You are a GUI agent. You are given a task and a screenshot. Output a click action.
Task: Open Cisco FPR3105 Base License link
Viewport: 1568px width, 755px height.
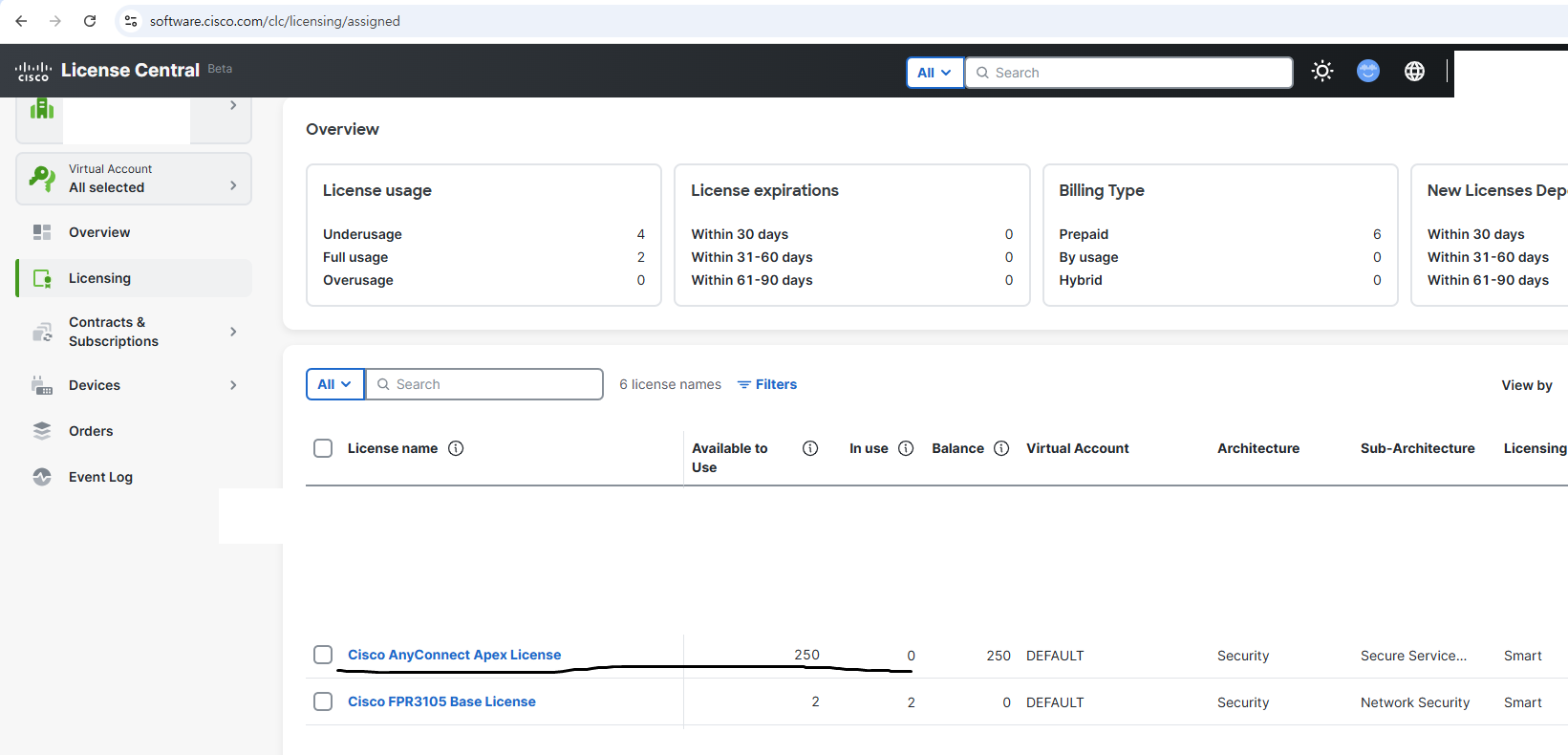441,701
